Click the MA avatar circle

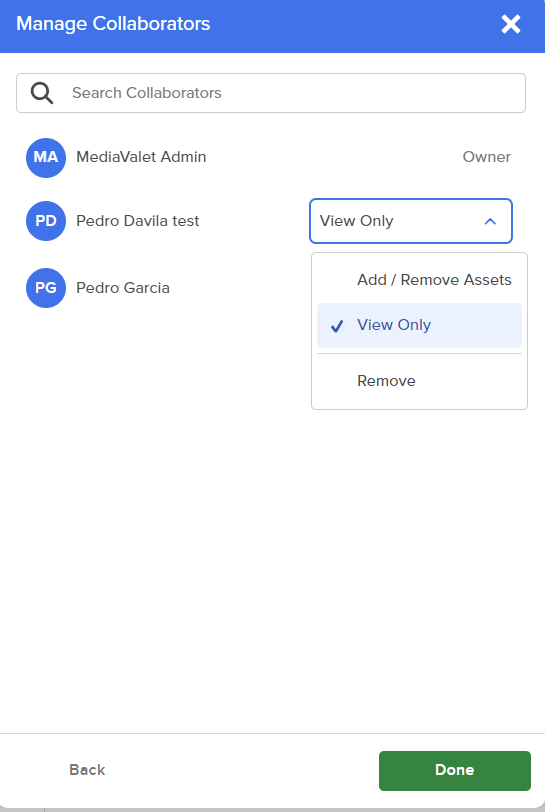pyautogui.click(x=46, y=157)
